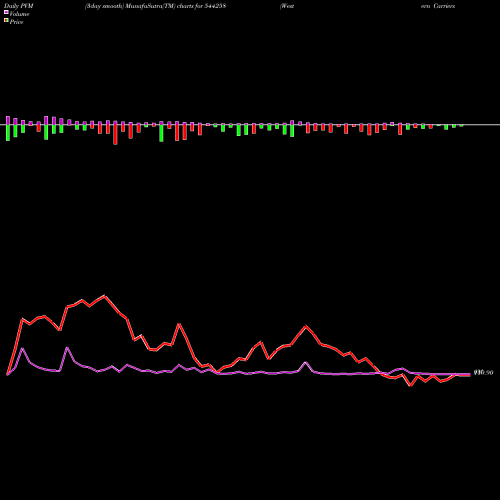Click the Volume legend color swatch
Viewport: 500px width, 500px height.
(6, 13)
